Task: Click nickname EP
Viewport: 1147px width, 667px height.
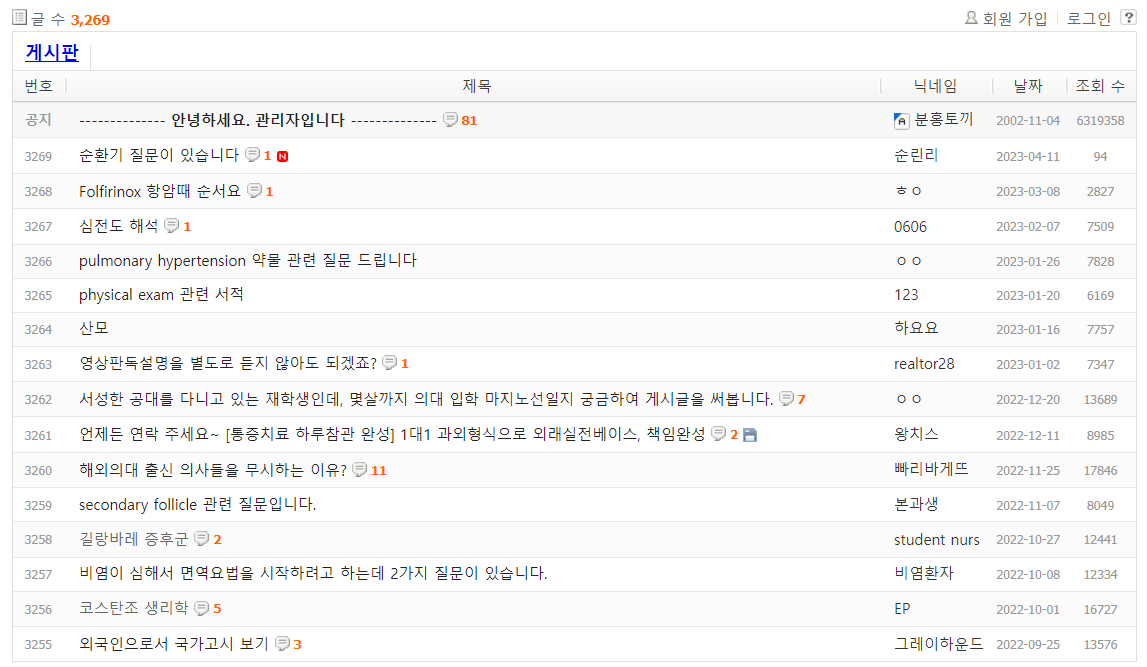Action: point(902,609)
